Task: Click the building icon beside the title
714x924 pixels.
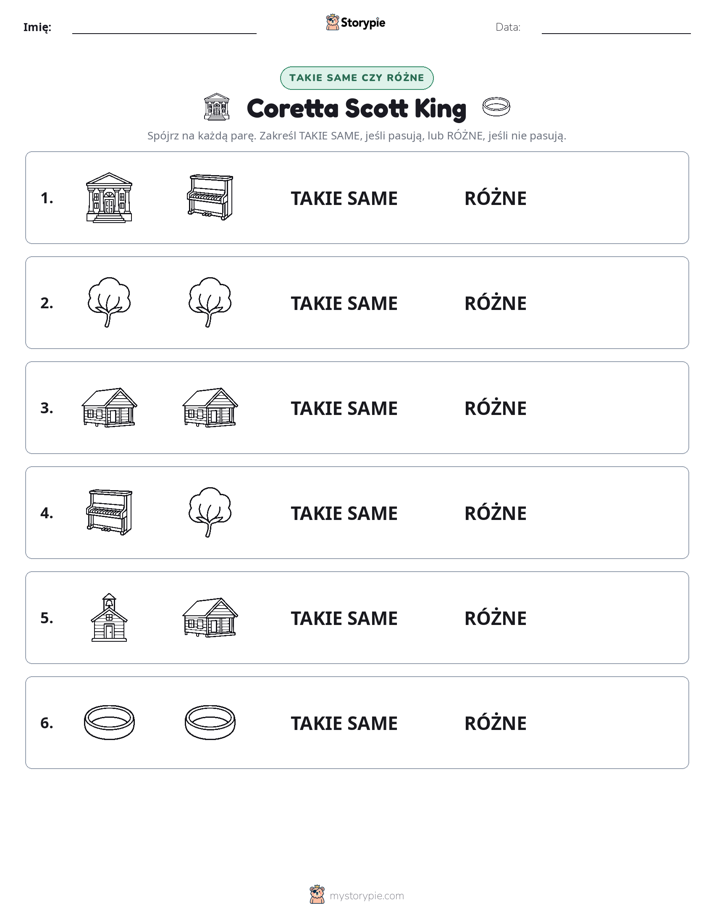Action: (x=216, y=107)
